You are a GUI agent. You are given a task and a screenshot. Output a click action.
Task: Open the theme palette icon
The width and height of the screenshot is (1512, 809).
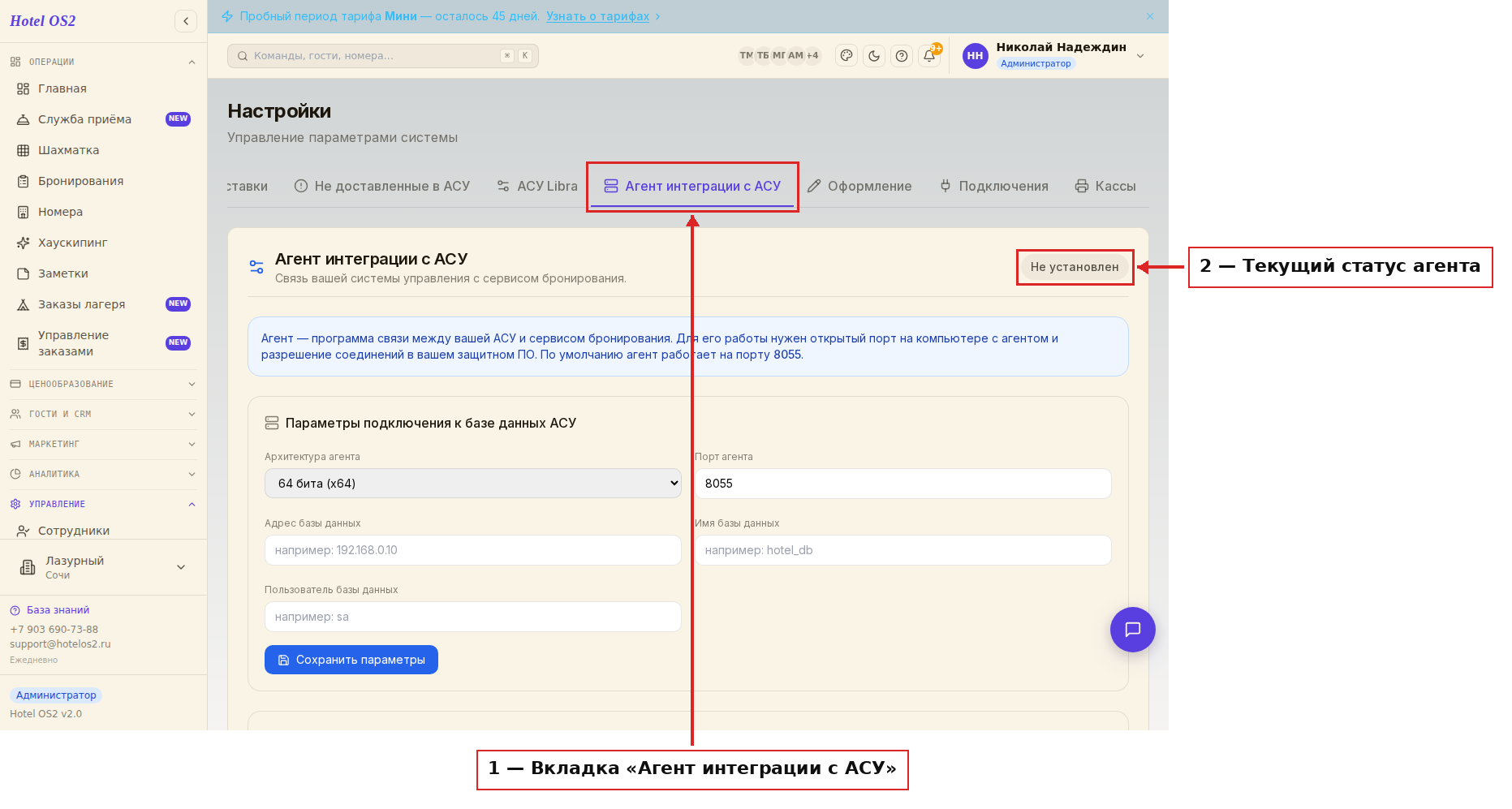pyautogui.click(x=846, y=56)
